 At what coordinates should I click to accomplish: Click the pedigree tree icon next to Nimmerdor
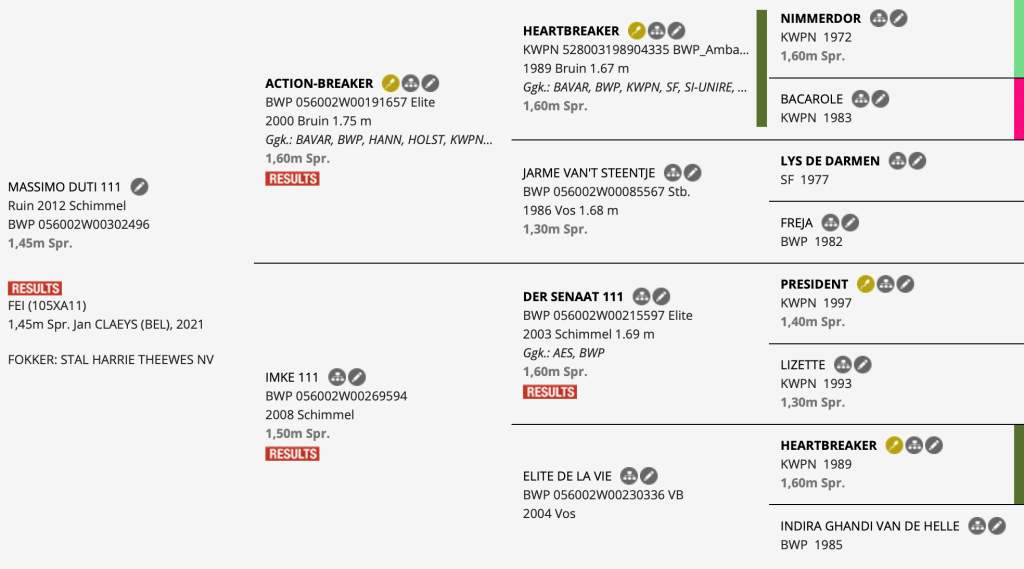tap(879, 18)
